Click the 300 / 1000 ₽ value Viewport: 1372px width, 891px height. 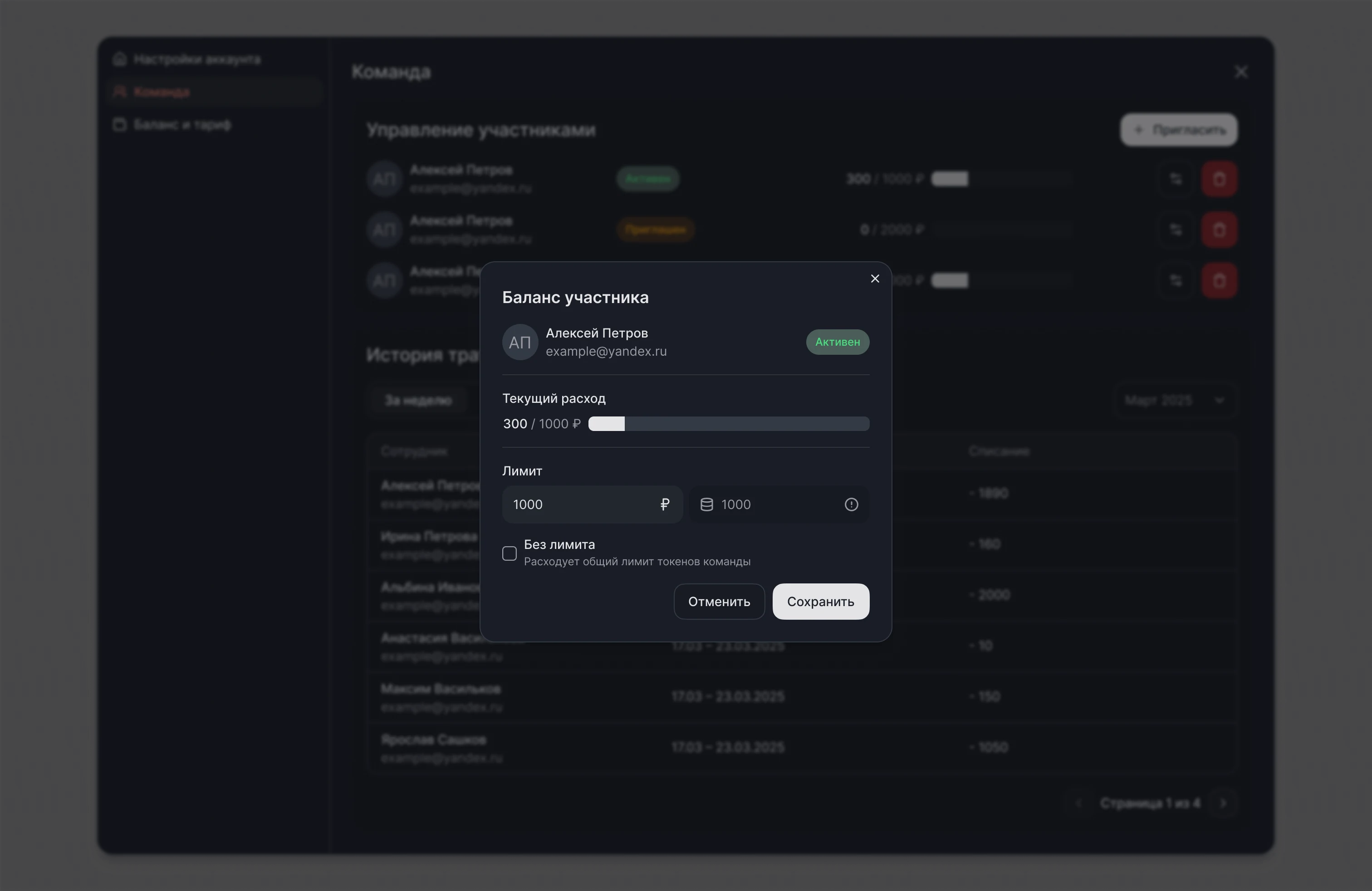(541, 424)
